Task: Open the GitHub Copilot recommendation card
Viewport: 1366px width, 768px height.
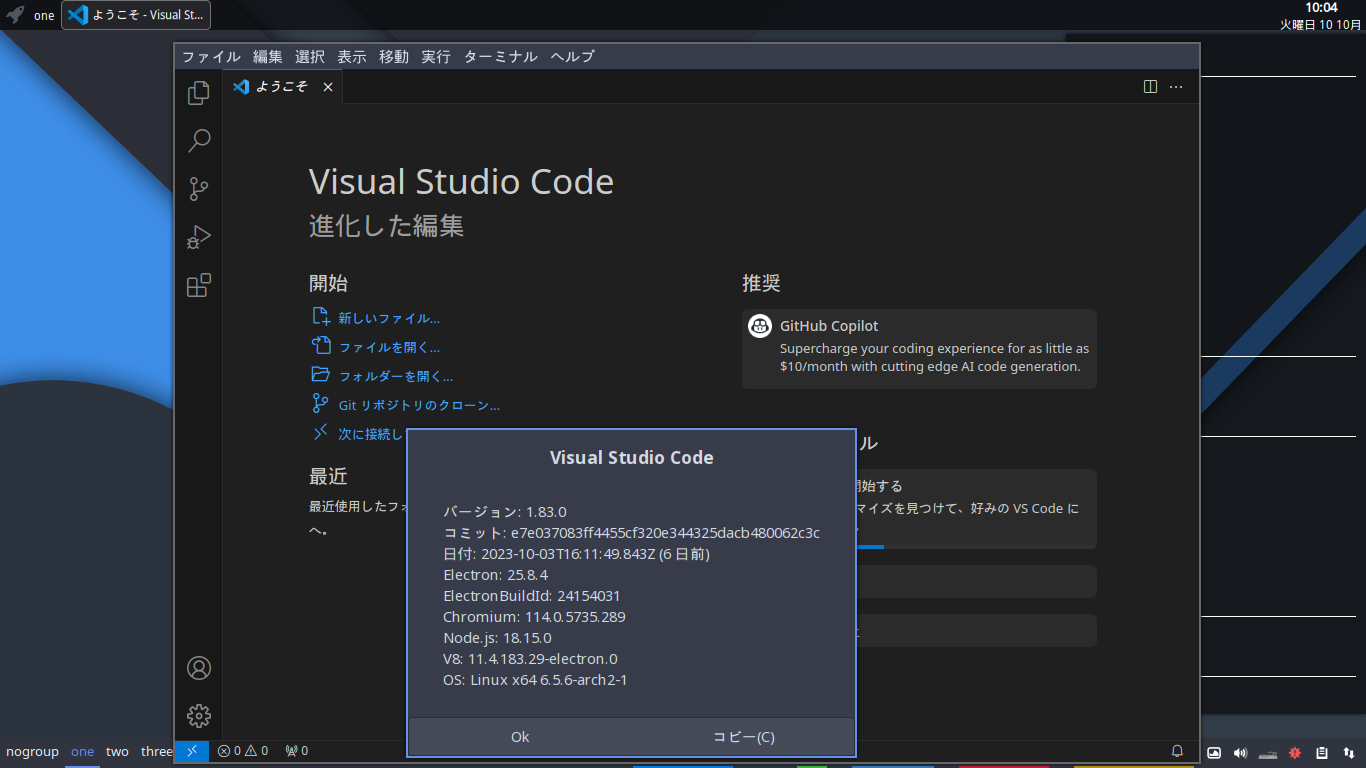Action: click(919, 348)
